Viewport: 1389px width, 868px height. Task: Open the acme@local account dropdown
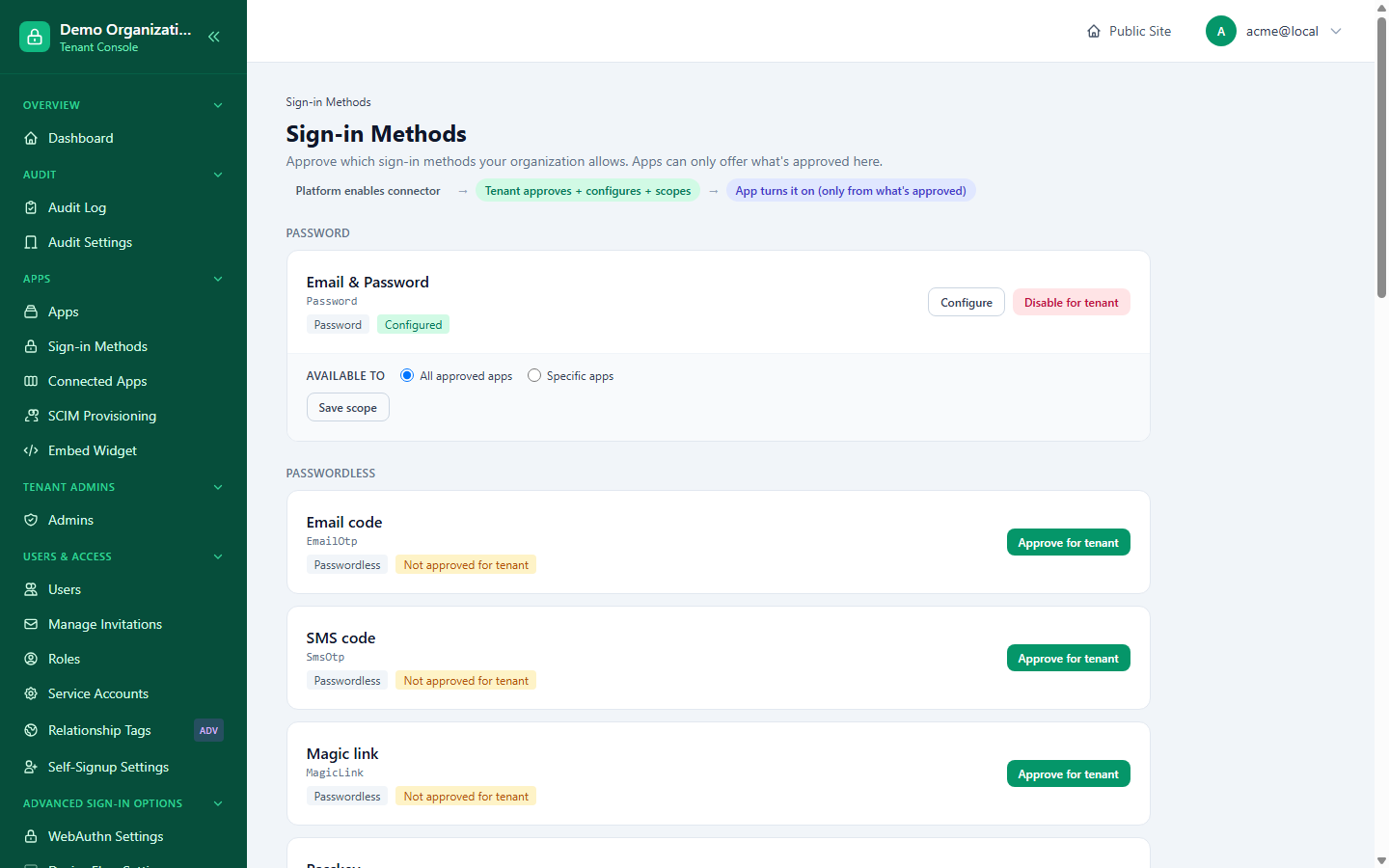point(1273,31)
